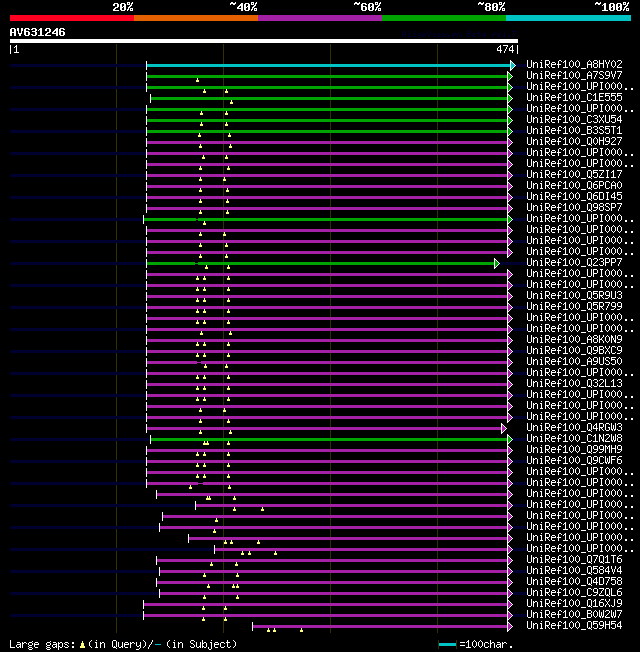The width and height of the screenshot is (640, 652).
Task: Select the UniRef100_C1N2W8 hit name
Action: pyautogui.click(x=574, y=438)
